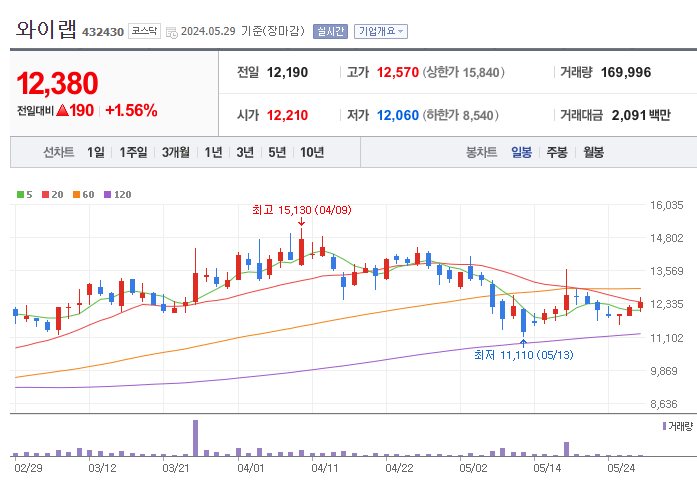This screenshot has height=483, width=697.
Task: Click the opening price 12,210
Action: [x=287, y=115]
